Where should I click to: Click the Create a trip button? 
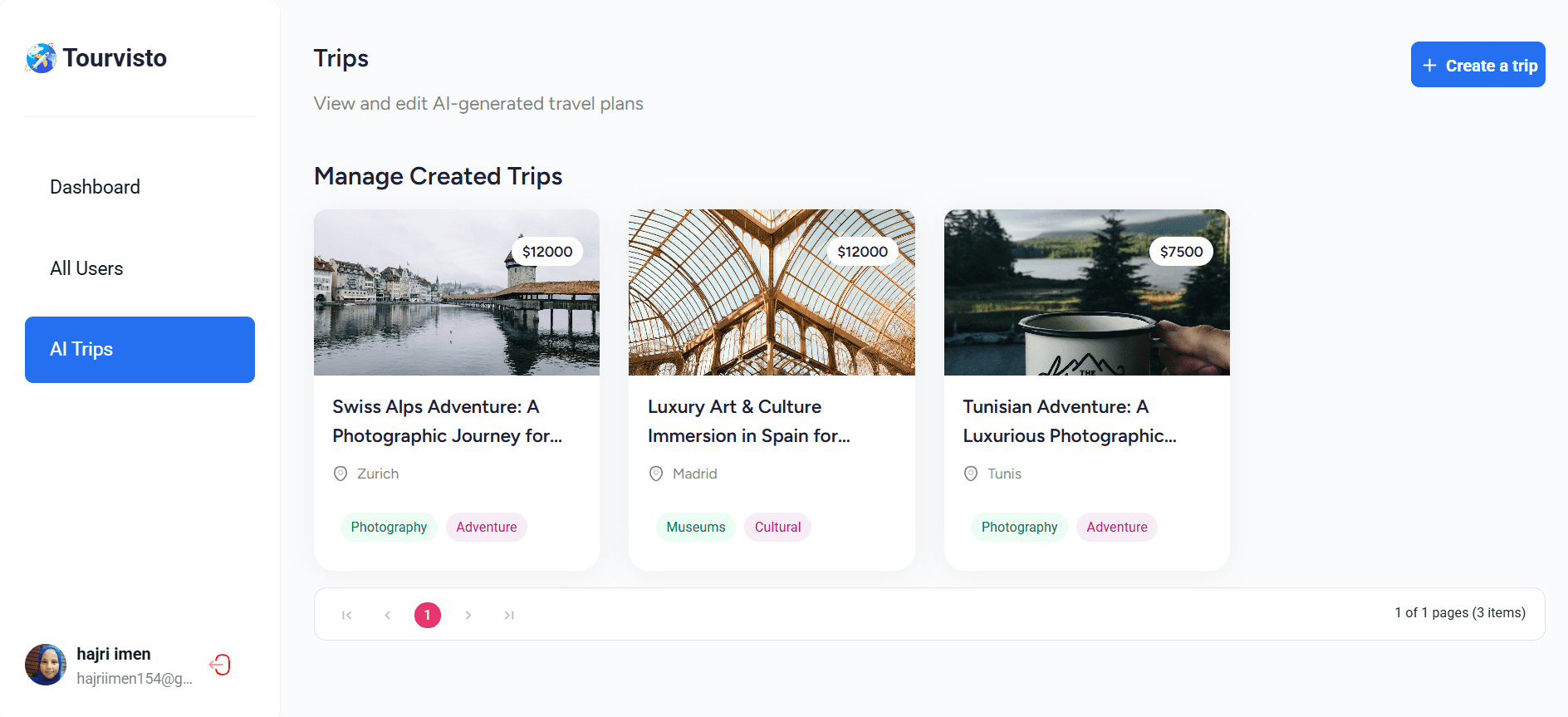tap(1477, 65)
